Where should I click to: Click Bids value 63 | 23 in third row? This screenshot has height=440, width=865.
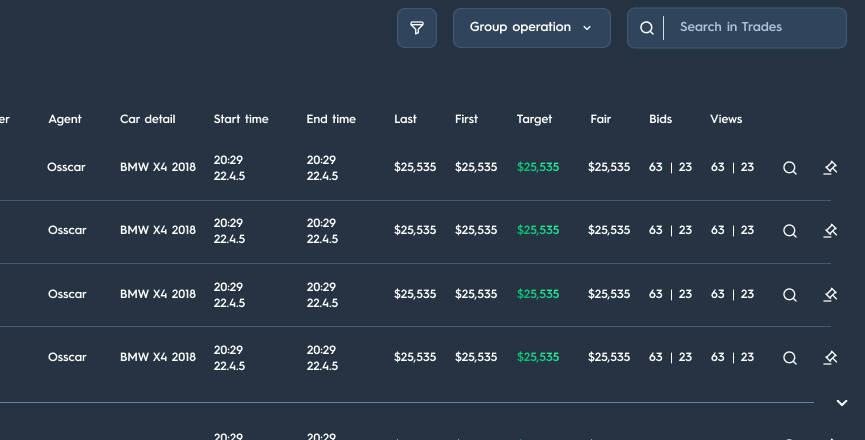coord(670,294)
